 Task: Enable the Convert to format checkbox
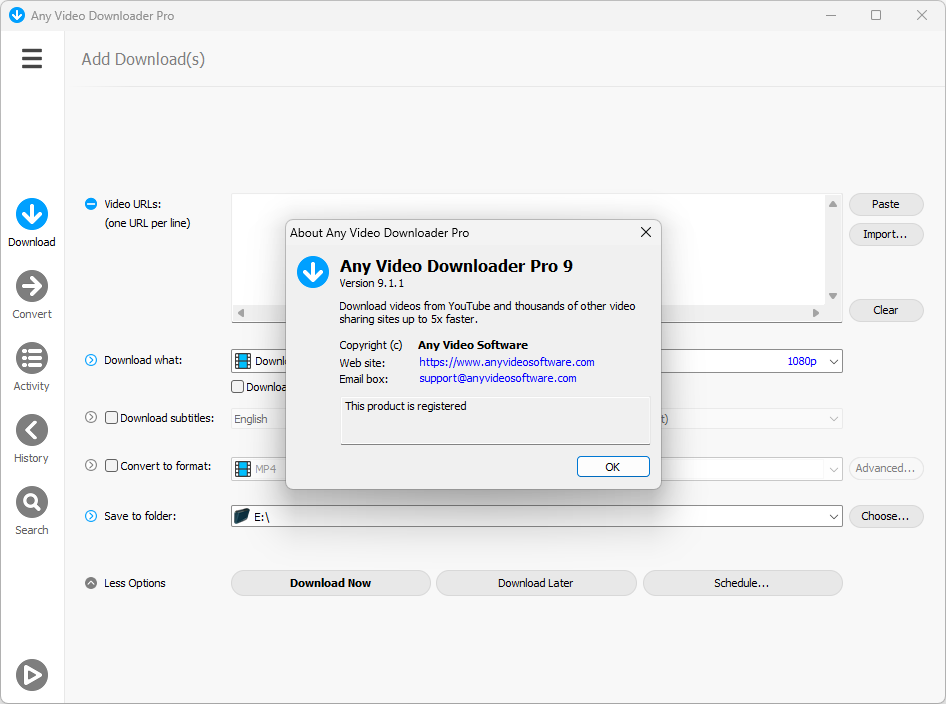point(112,466)
